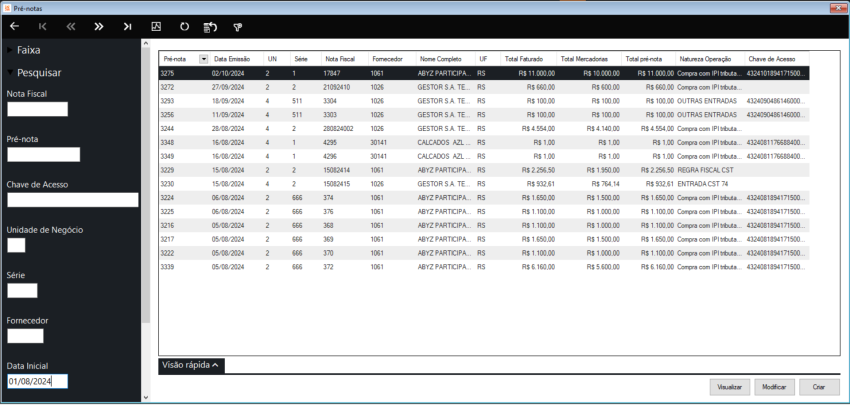Screen dimensions: 850x405
Task: Sort by Série column header
Action: pos(305,59)
